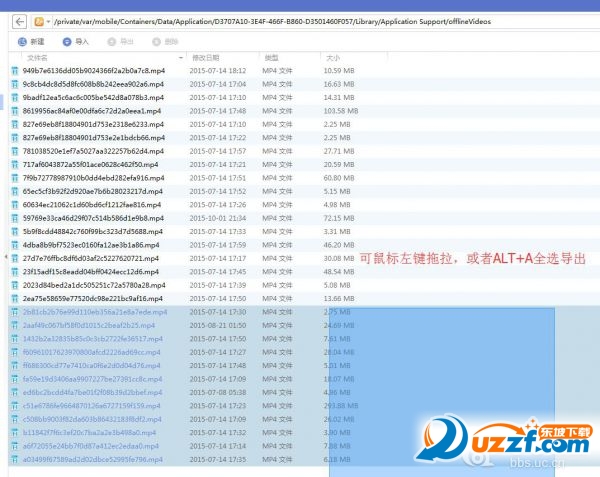
Task: Open the folder icon dropdown beside the path
Action: [x=48, y=22]
